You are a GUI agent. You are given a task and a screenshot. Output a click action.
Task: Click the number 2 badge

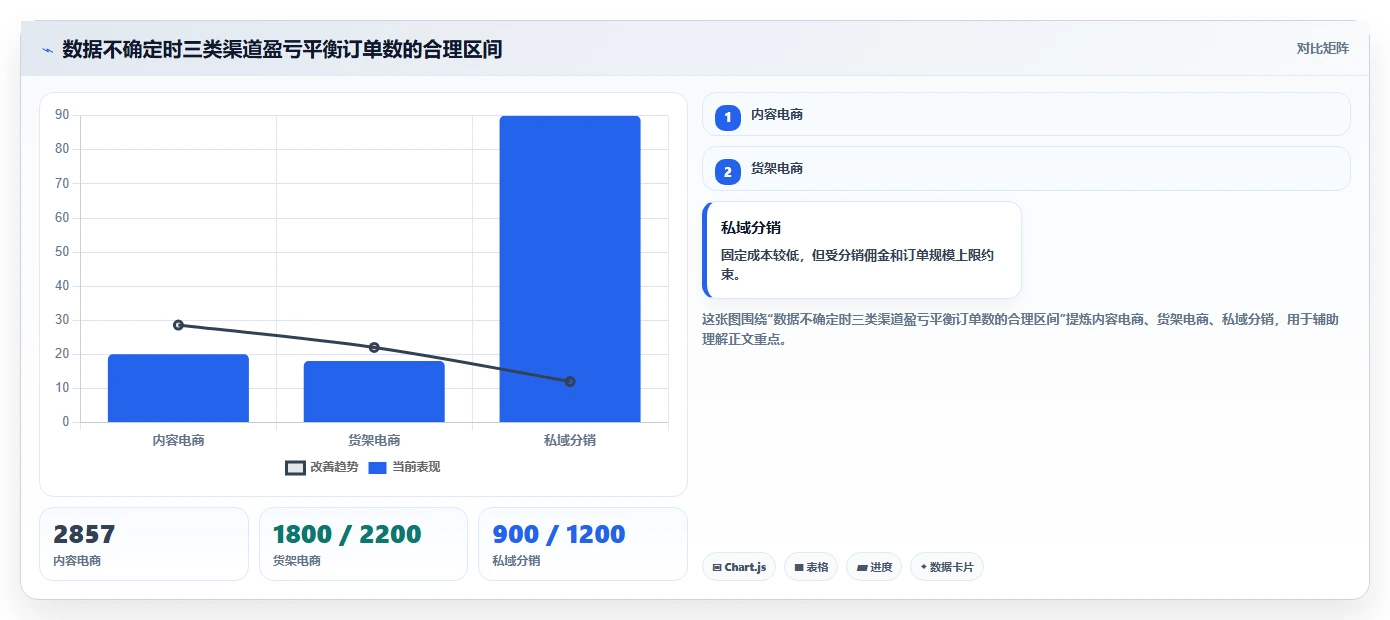tap(728, 171)
